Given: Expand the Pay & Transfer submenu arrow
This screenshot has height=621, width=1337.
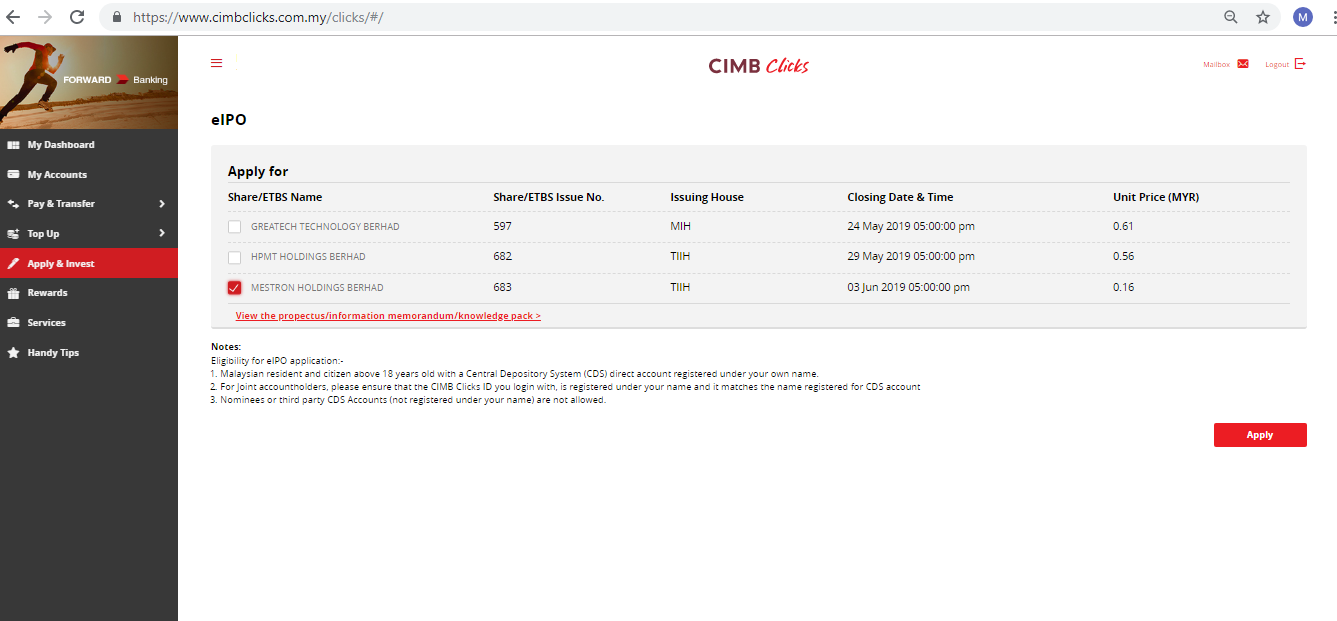Looking at the screenshot, I should [162, 204].
